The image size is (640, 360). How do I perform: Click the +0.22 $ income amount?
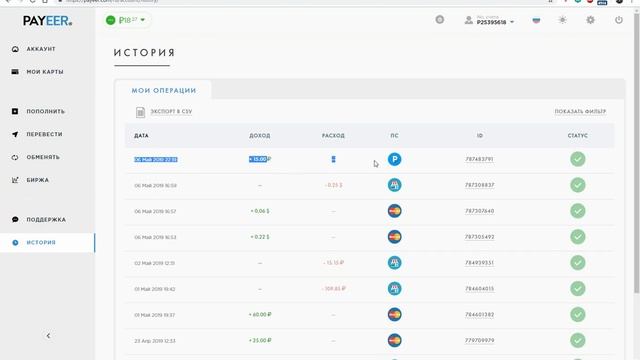pyautogui.click(x=260, y=237)
